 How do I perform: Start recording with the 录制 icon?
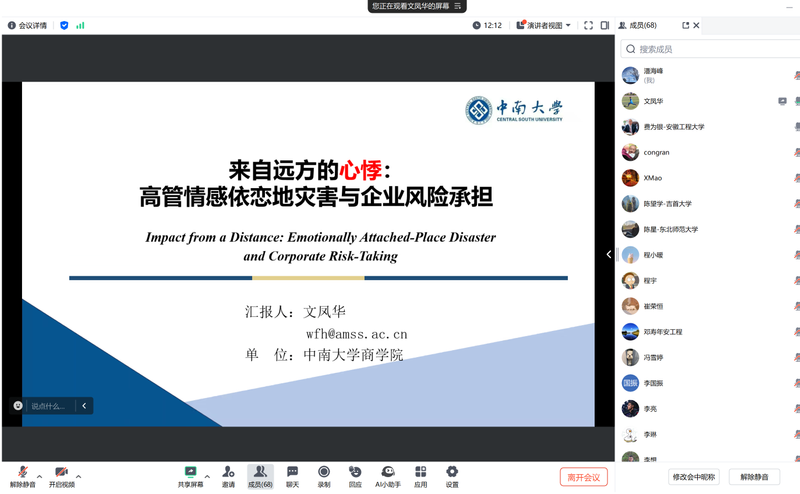click(x=324, y=474)
